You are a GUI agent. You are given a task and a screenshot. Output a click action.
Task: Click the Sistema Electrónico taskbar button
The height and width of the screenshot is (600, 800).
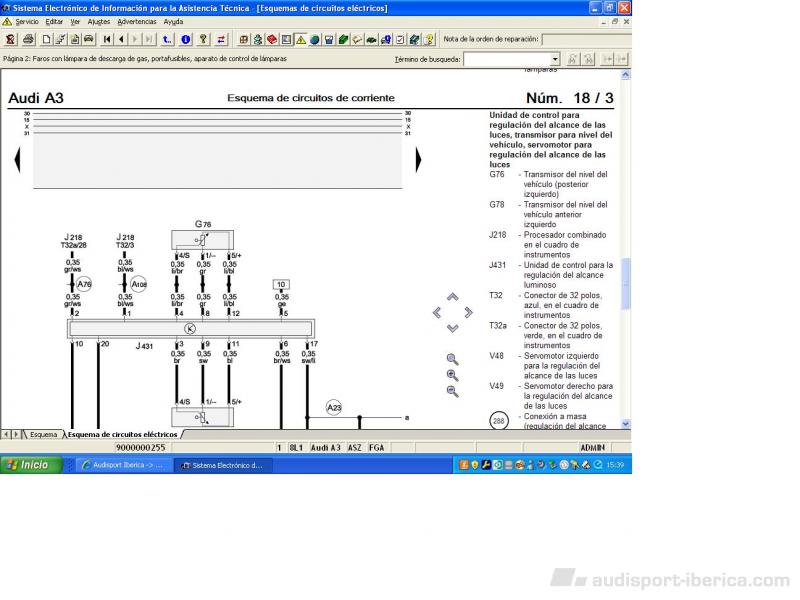(223, 465)
